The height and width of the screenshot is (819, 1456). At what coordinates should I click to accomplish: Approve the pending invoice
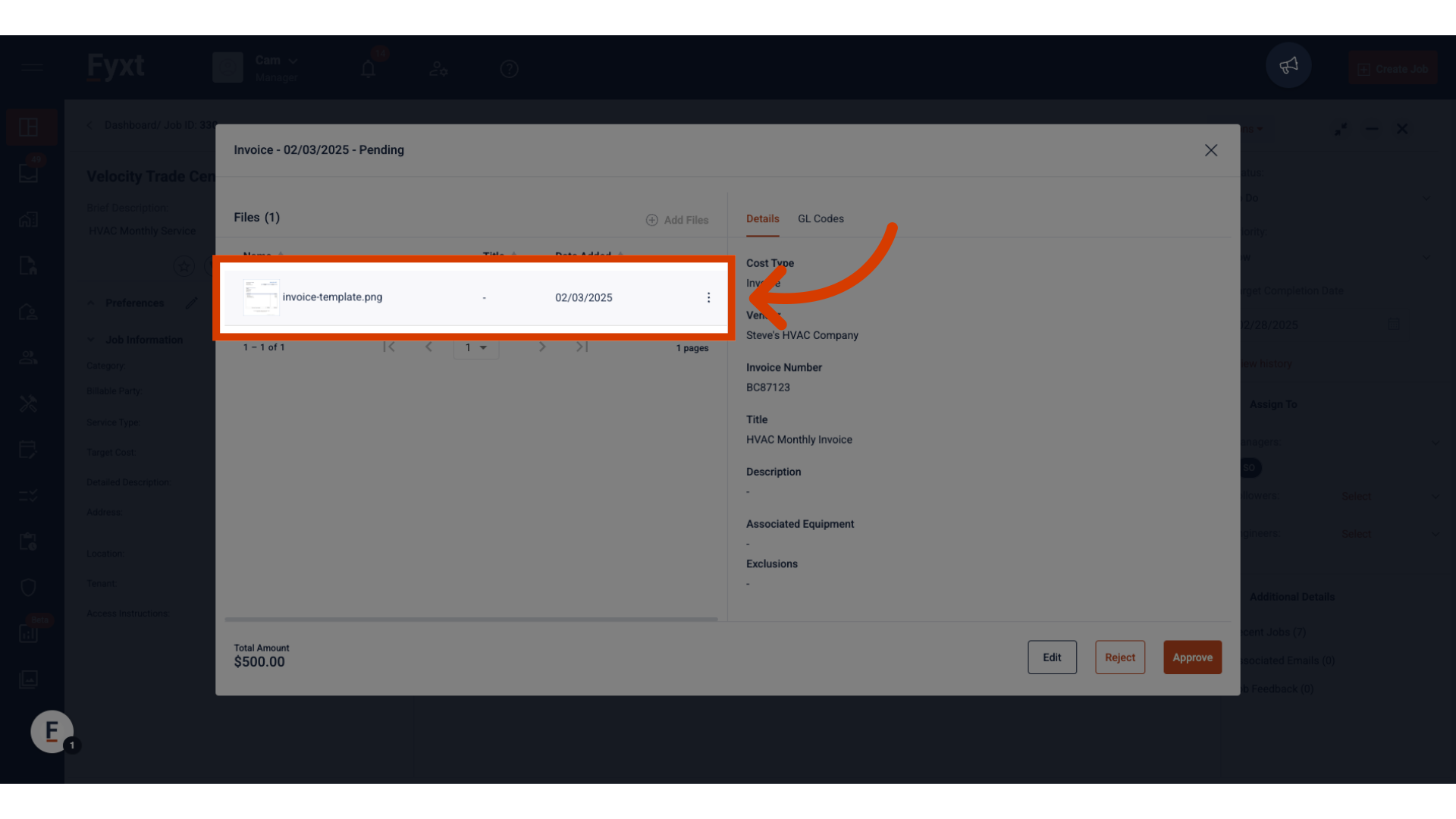(1192, 657)
